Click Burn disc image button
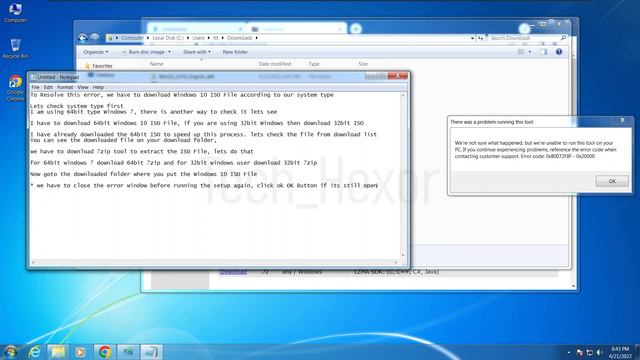Image resolution: width=640 pixels, height=360 pixels. pyautogui.click(x=143, y=52)
